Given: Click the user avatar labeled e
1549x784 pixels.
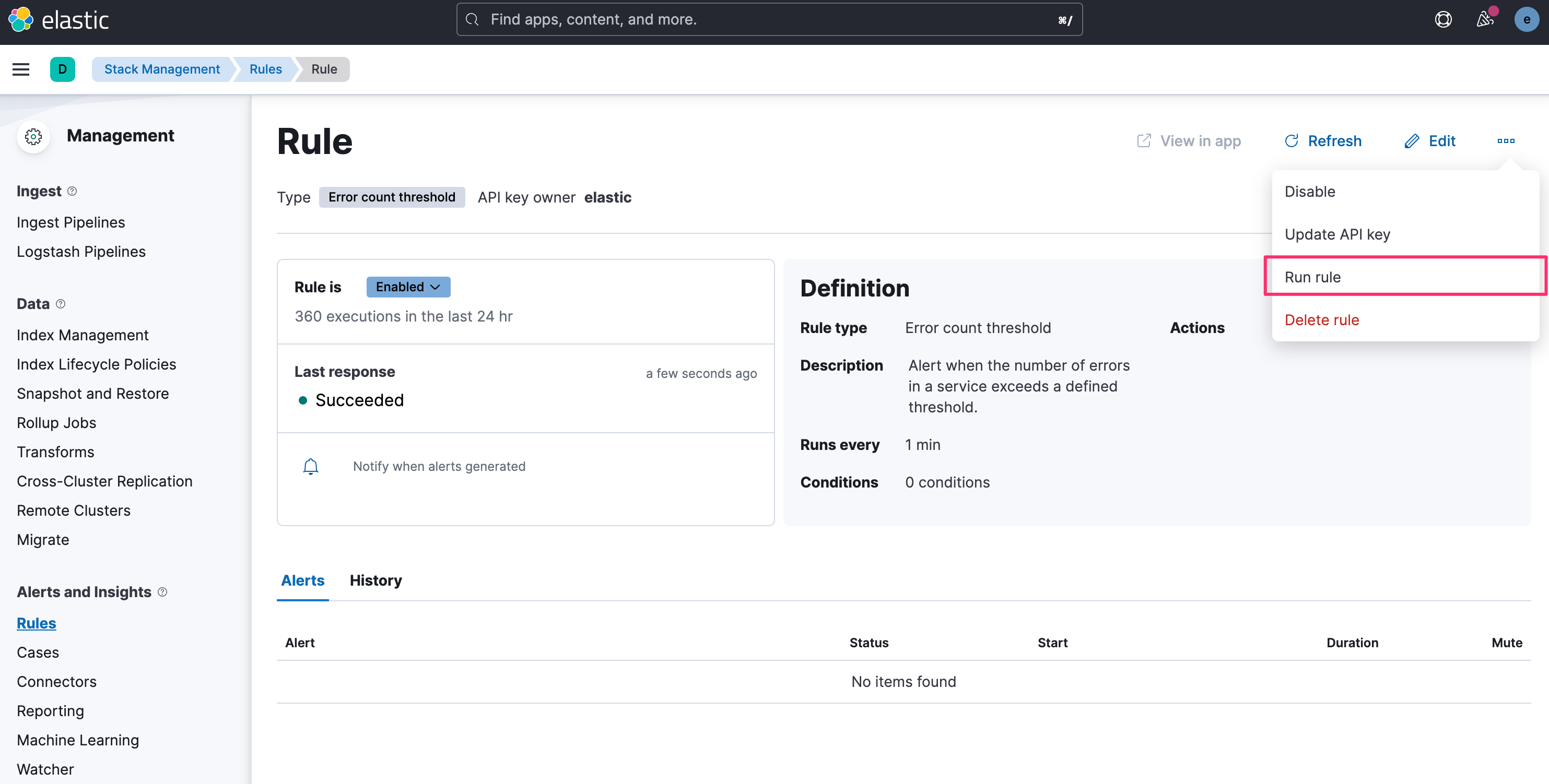Looking at the screenshot, I should [1526, 19].
